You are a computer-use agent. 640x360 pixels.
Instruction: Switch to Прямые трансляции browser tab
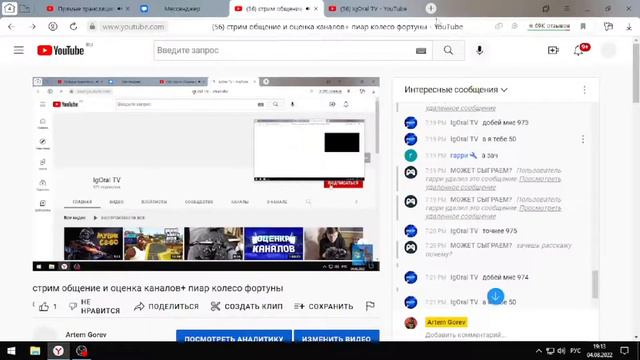coord(88,9)
